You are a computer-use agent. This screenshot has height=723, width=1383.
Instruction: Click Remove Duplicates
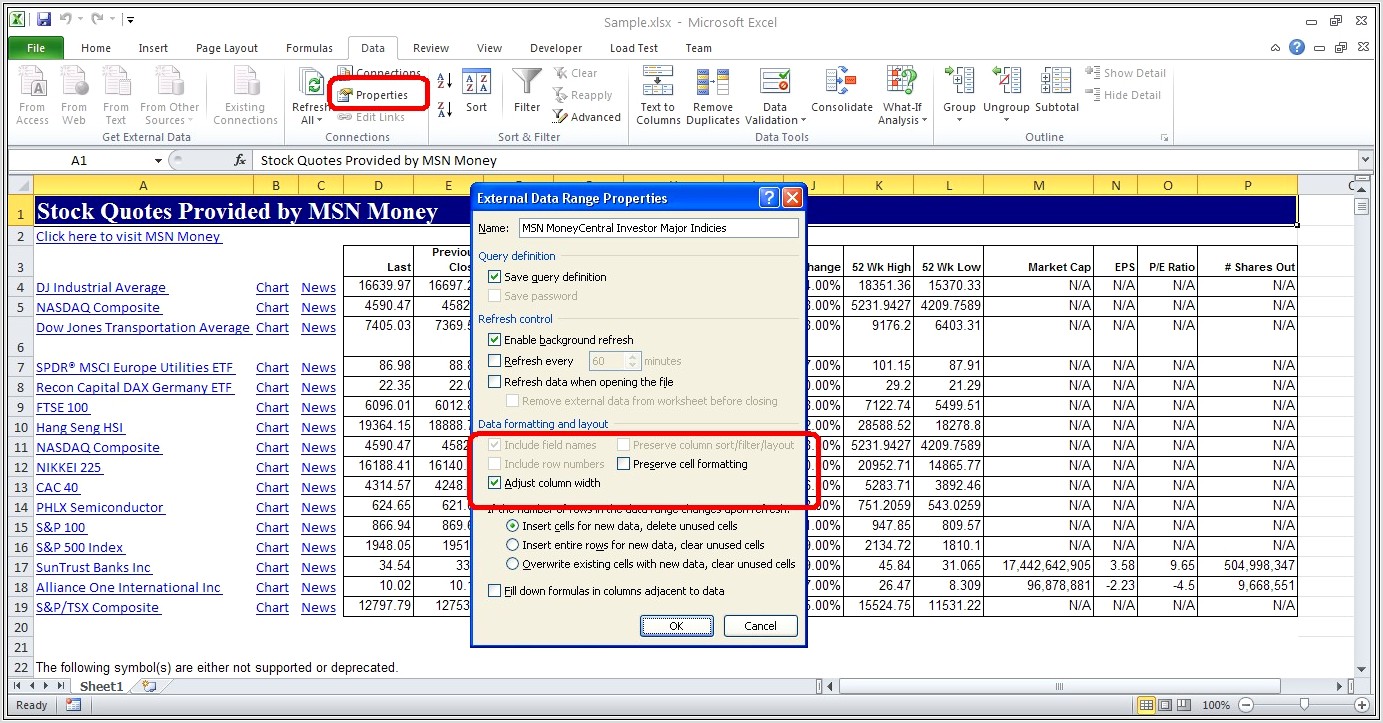(x=713, y=96)
